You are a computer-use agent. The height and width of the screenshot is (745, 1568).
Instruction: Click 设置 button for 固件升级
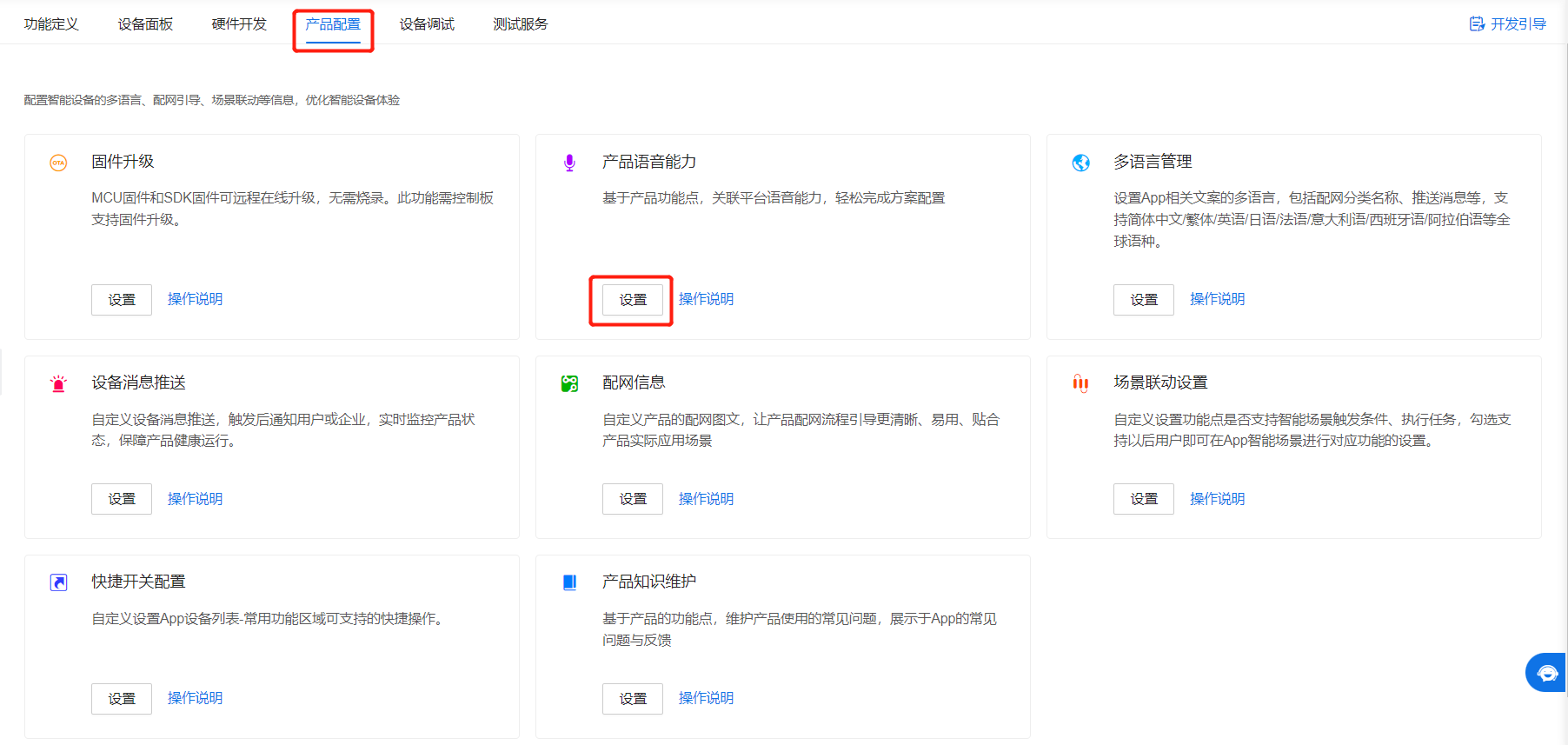click(122, 300)
